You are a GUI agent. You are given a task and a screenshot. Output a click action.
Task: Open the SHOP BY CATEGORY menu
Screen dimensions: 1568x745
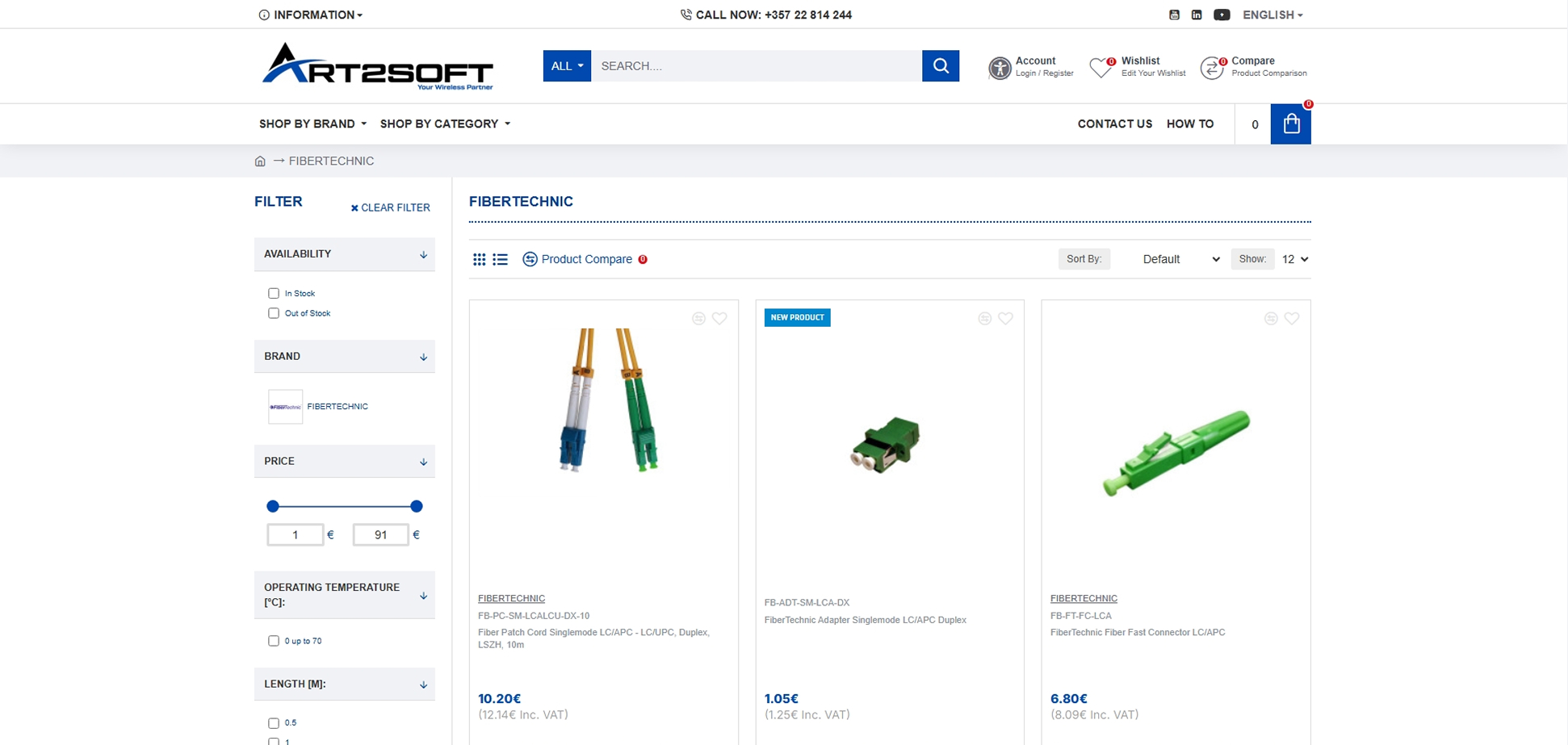(446, 123)
